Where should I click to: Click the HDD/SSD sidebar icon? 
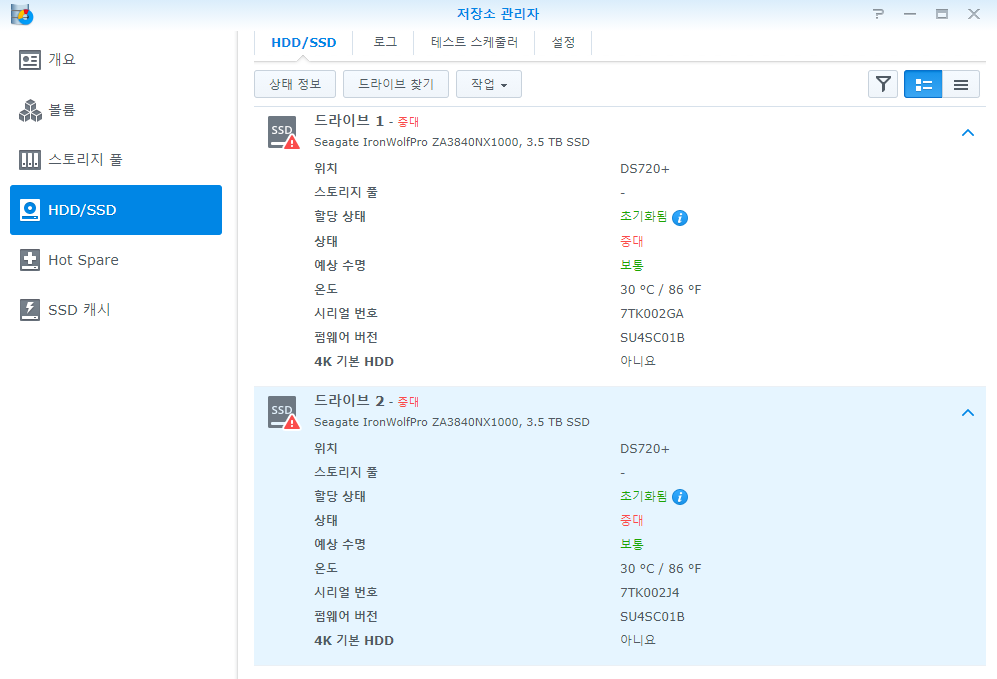(x=29, y=210)
